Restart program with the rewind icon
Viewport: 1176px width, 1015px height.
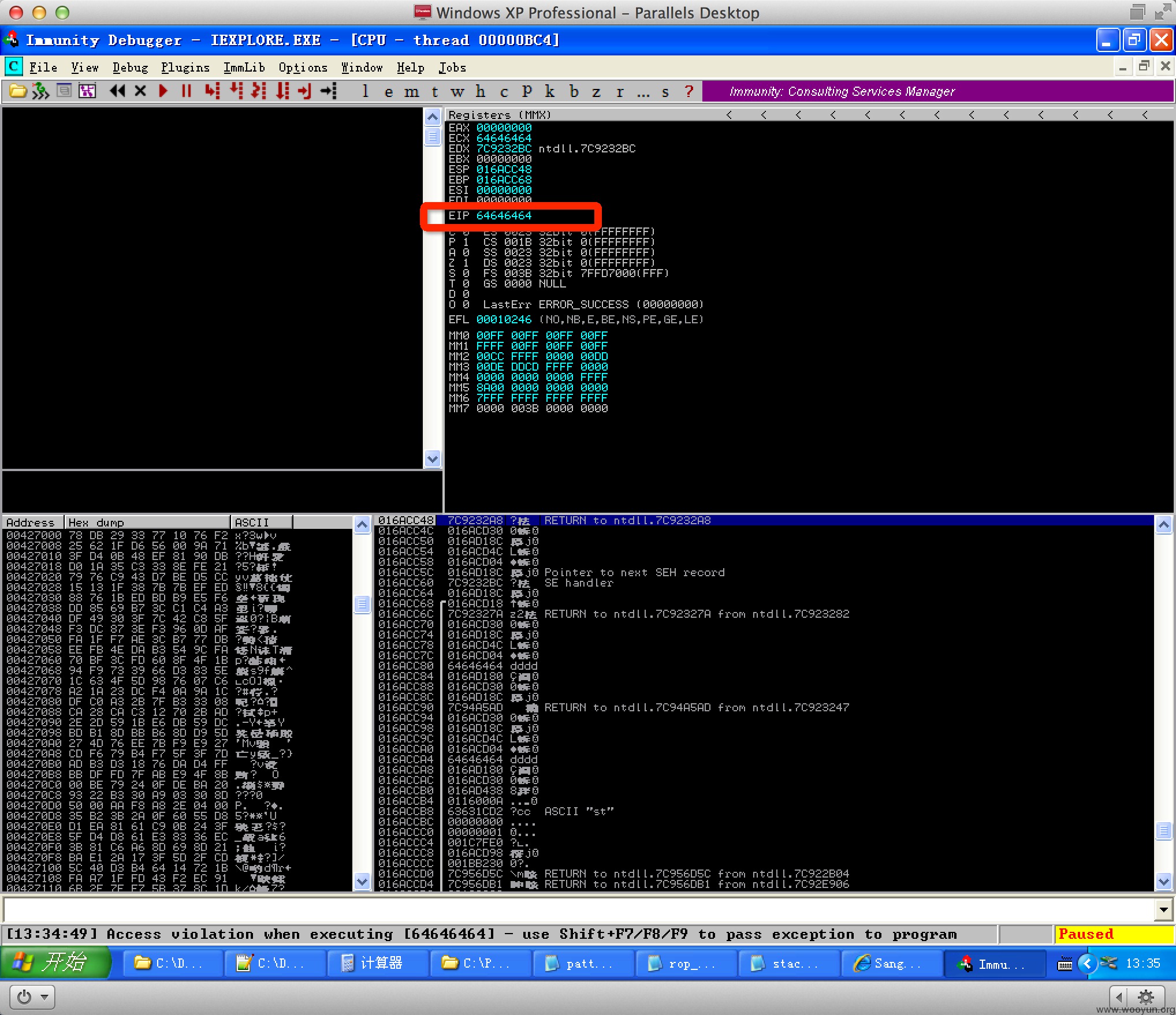tap(117, 91)
